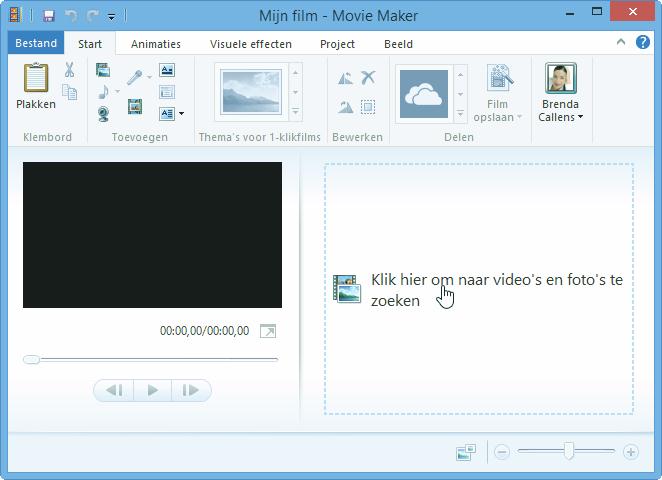Click the zoom in plus button
The width and height of the screenshot is (662, 480).
pos(631,452)
